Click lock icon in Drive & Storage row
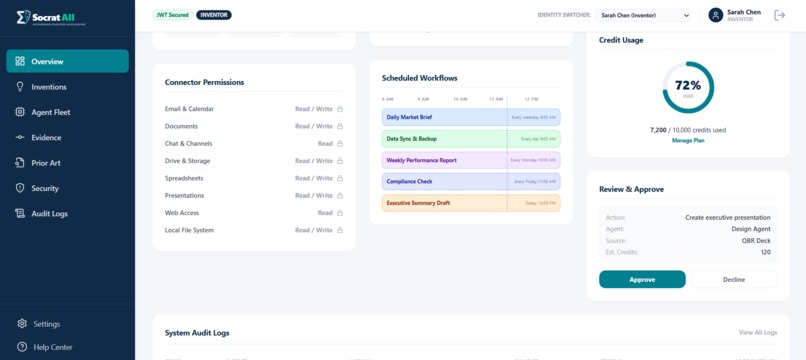Viewport: 806px width, 360px height. (x=340, y=161)
